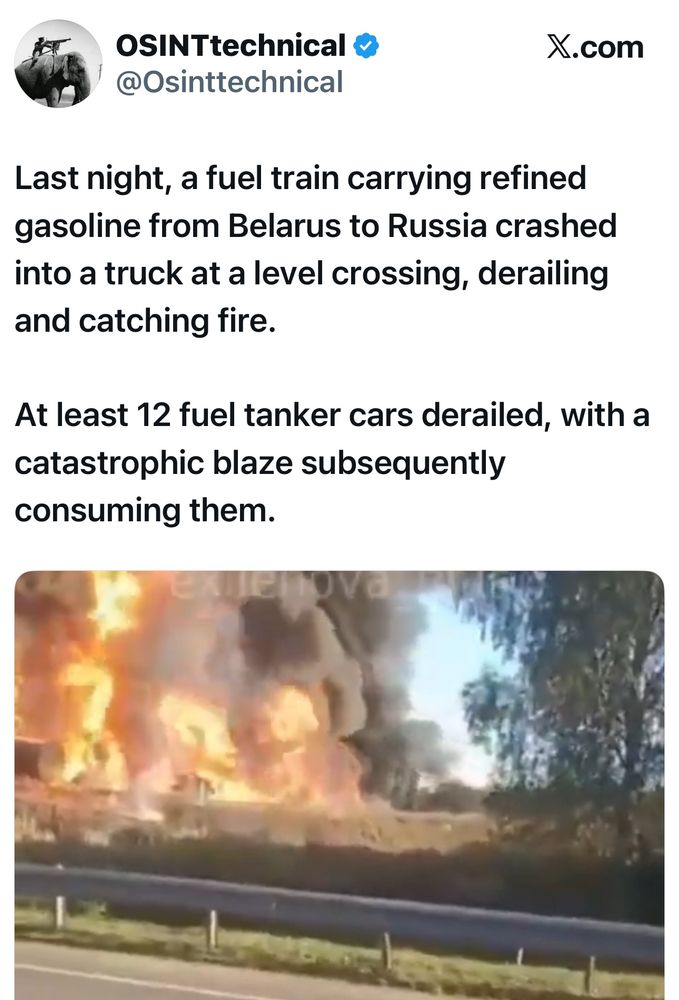Open the OSINTtechnical display name
The width and height of the screenshot is (679, 1000).
coord(231,46)
